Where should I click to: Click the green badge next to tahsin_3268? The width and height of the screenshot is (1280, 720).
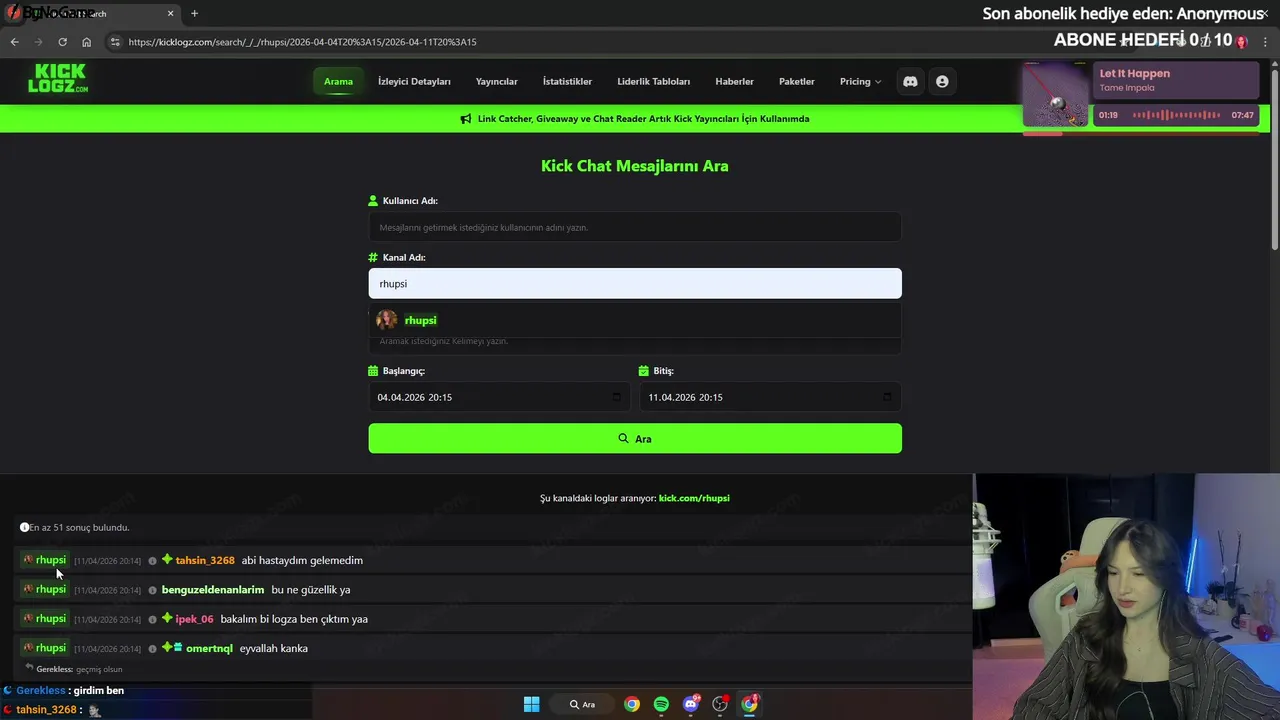167,560
